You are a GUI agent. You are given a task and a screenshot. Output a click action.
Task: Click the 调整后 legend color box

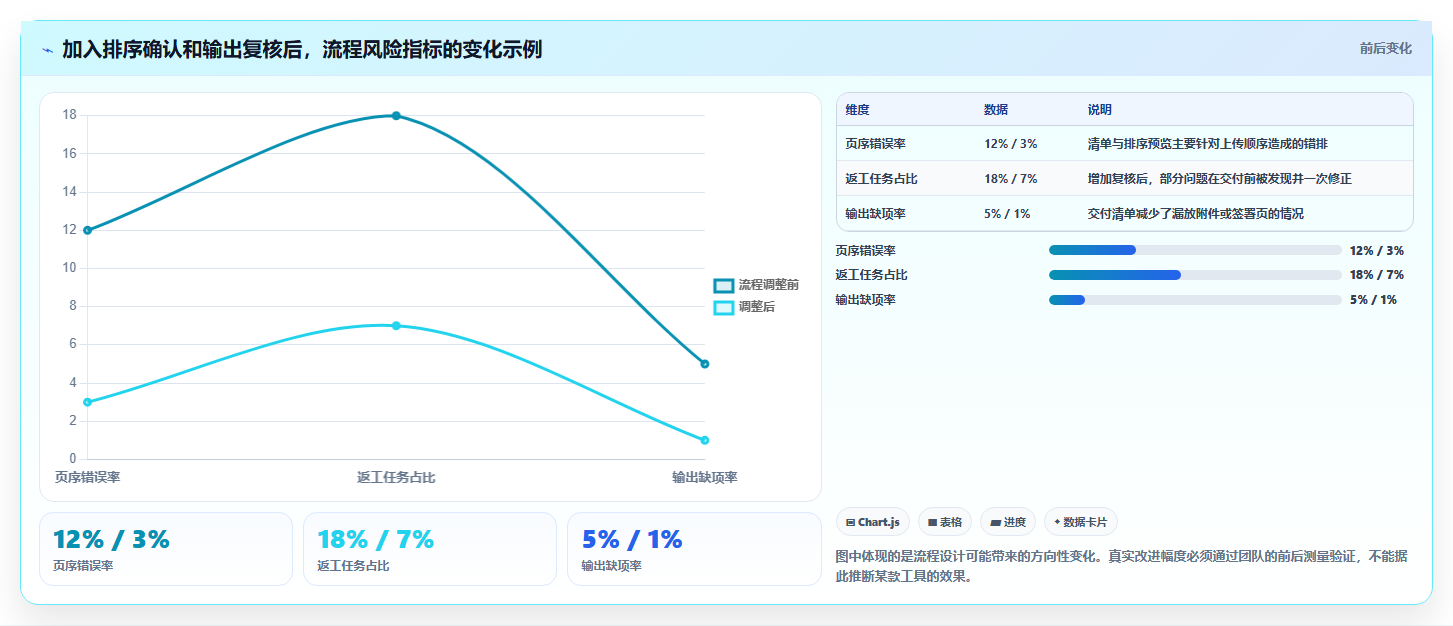(x=724, y=307)
